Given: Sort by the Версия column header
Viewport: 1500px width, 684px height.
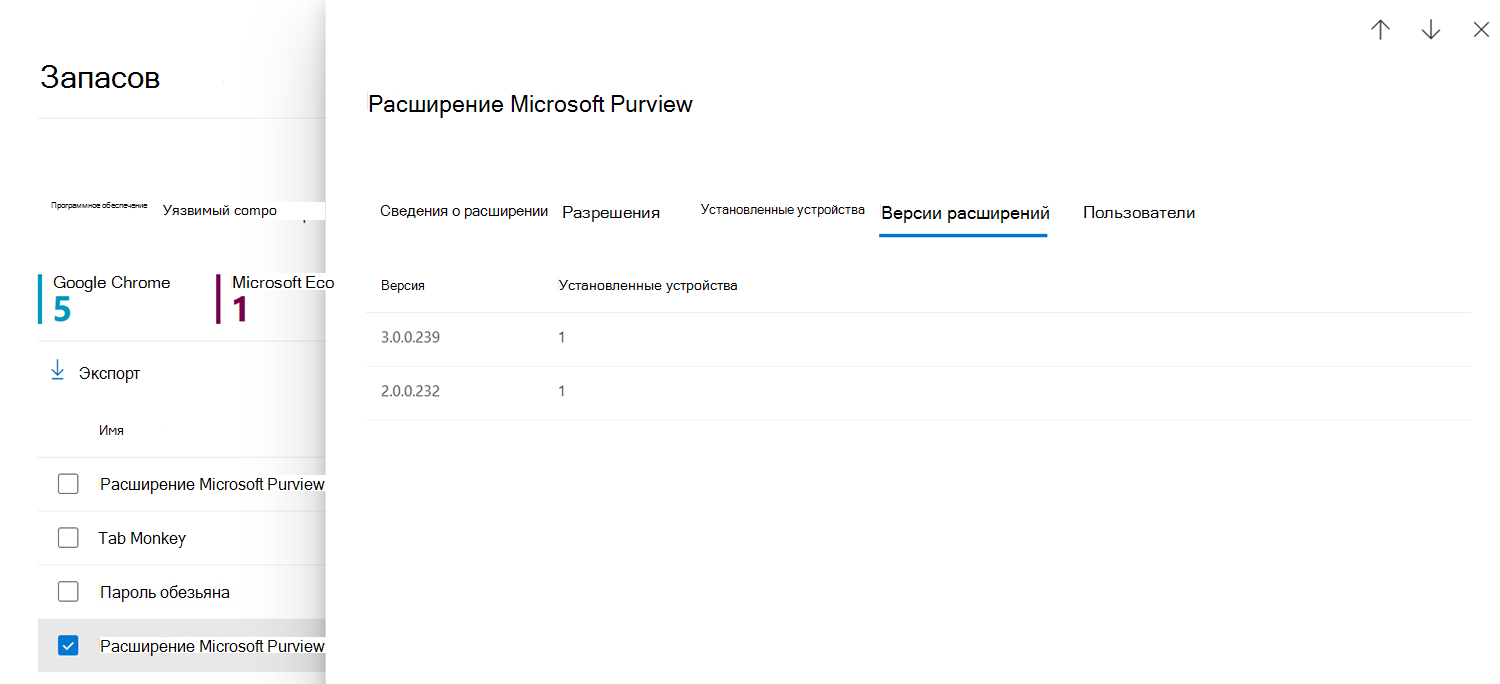Looking at the screenshot, I should click(403, 285).
